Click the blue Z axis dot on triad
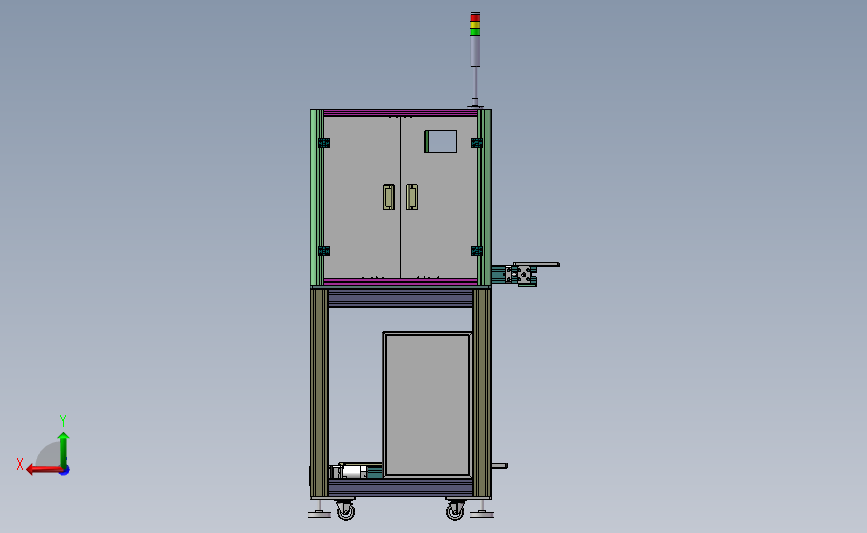The width and height of the screenshot is (867, 533). coord(65,471)
